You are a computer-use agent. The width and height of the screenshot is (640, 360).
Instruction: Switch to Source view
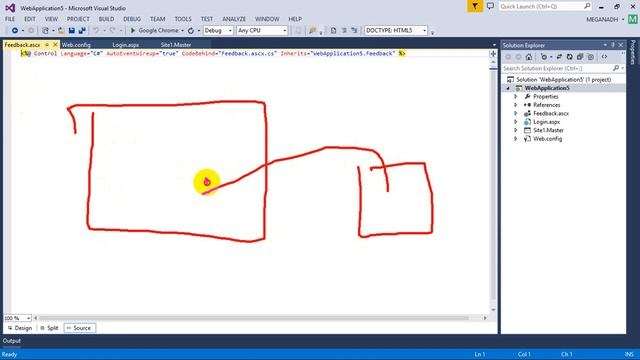[80, 328]
